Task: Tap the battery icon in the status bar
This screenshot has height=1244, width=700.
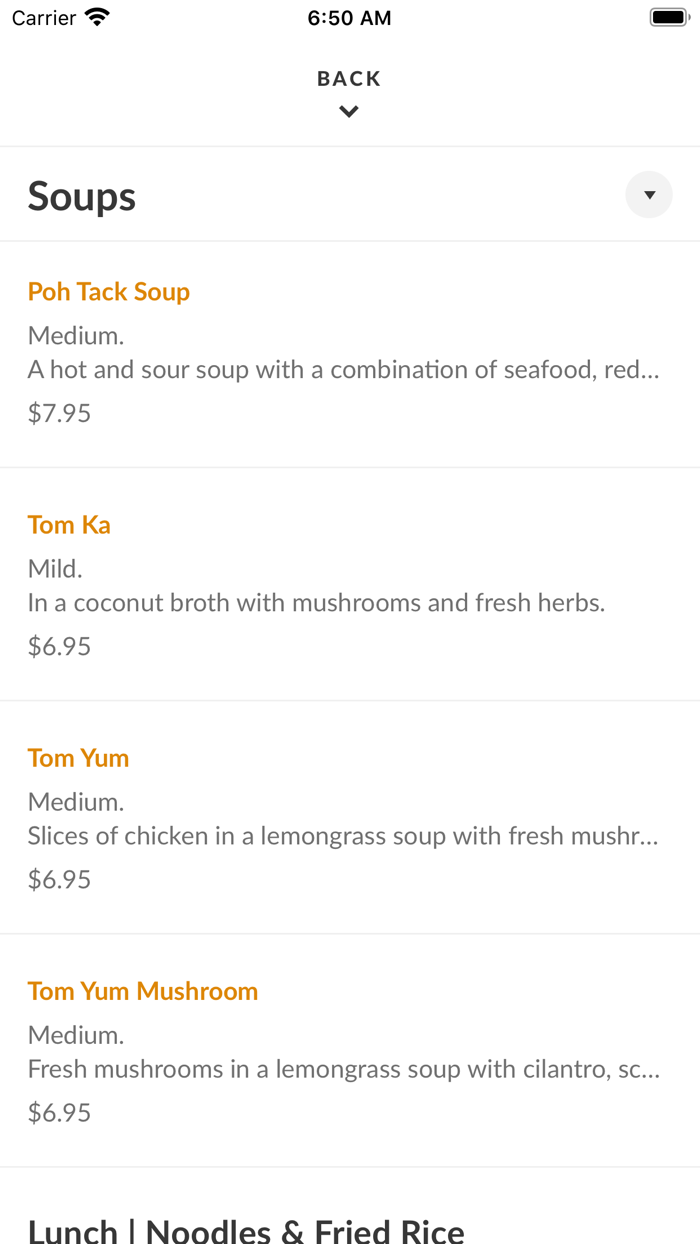Action: click(x=668, y=15)
